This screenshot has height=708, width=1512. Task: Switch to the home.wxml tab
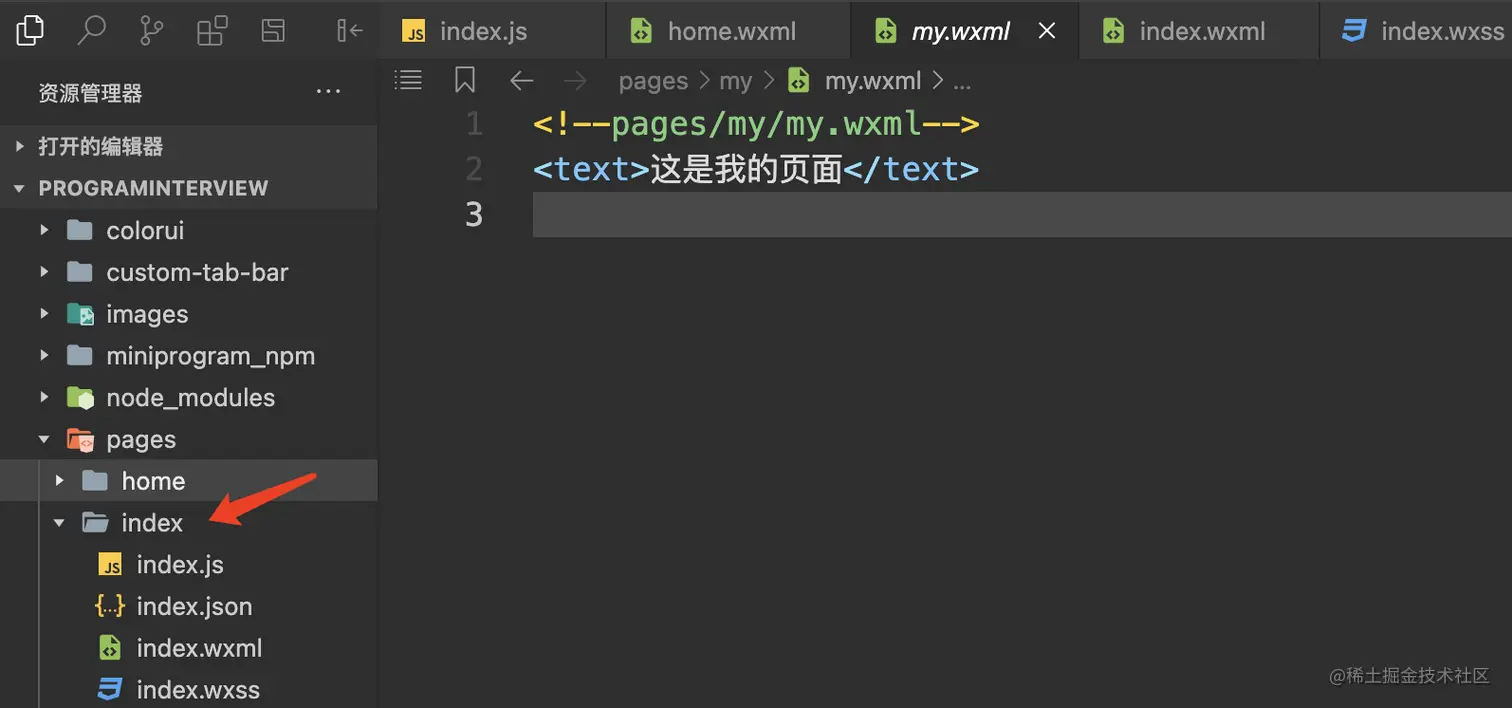(729, 31)
